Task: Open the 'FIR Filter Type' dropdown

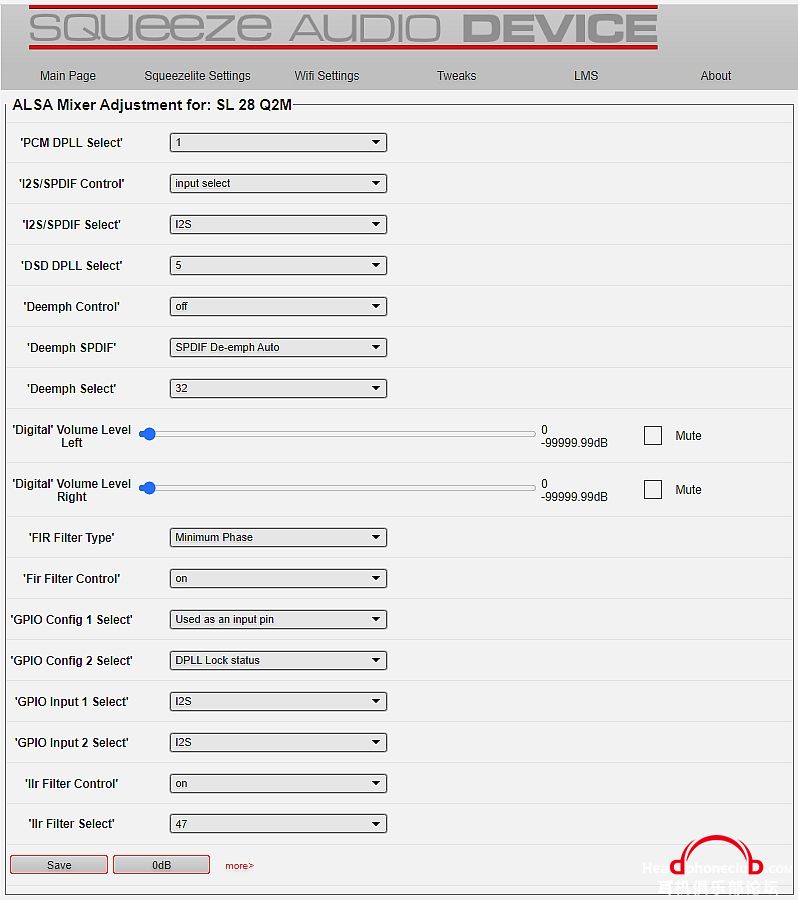Action: [278, 538]
